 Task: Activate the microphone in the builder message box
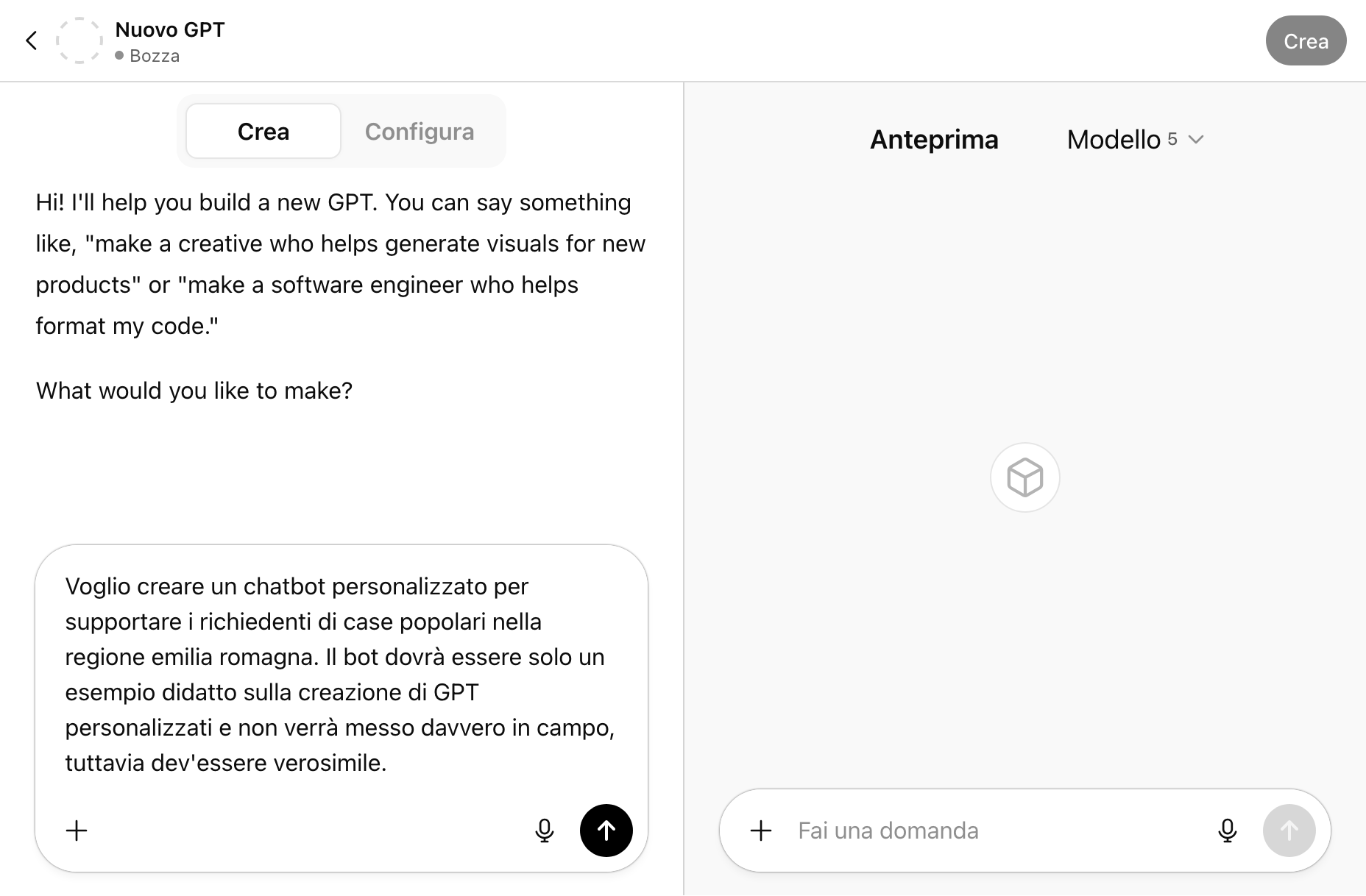544,831
